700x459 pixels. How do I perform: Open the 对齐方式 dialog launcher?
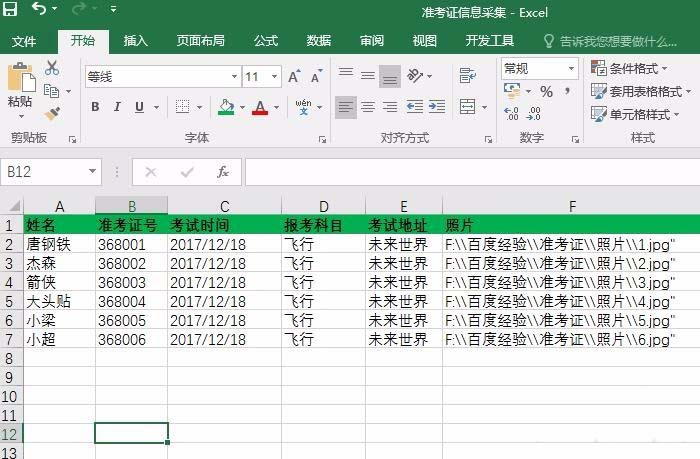pyautogui.click(x=488, y=140)
